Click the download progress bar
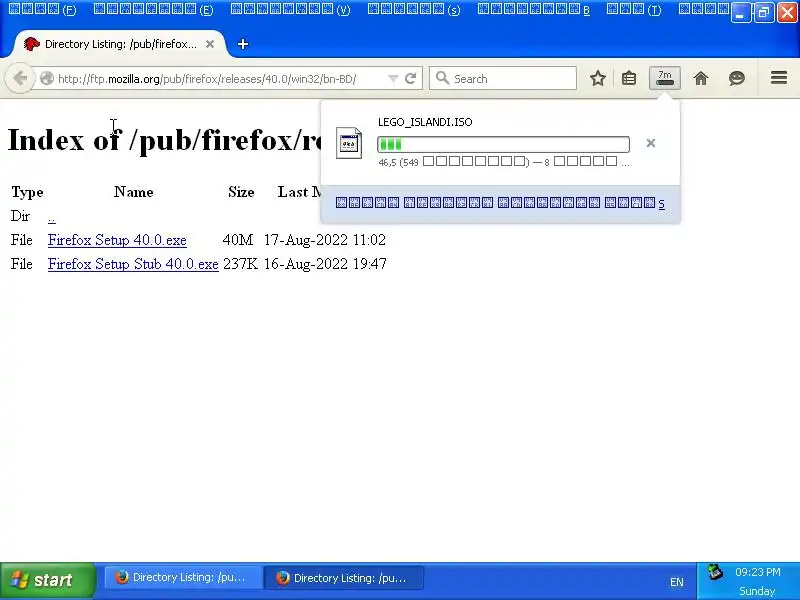This screenshot has width=800, height=600. pyautogui.click(x=503, y=144)
